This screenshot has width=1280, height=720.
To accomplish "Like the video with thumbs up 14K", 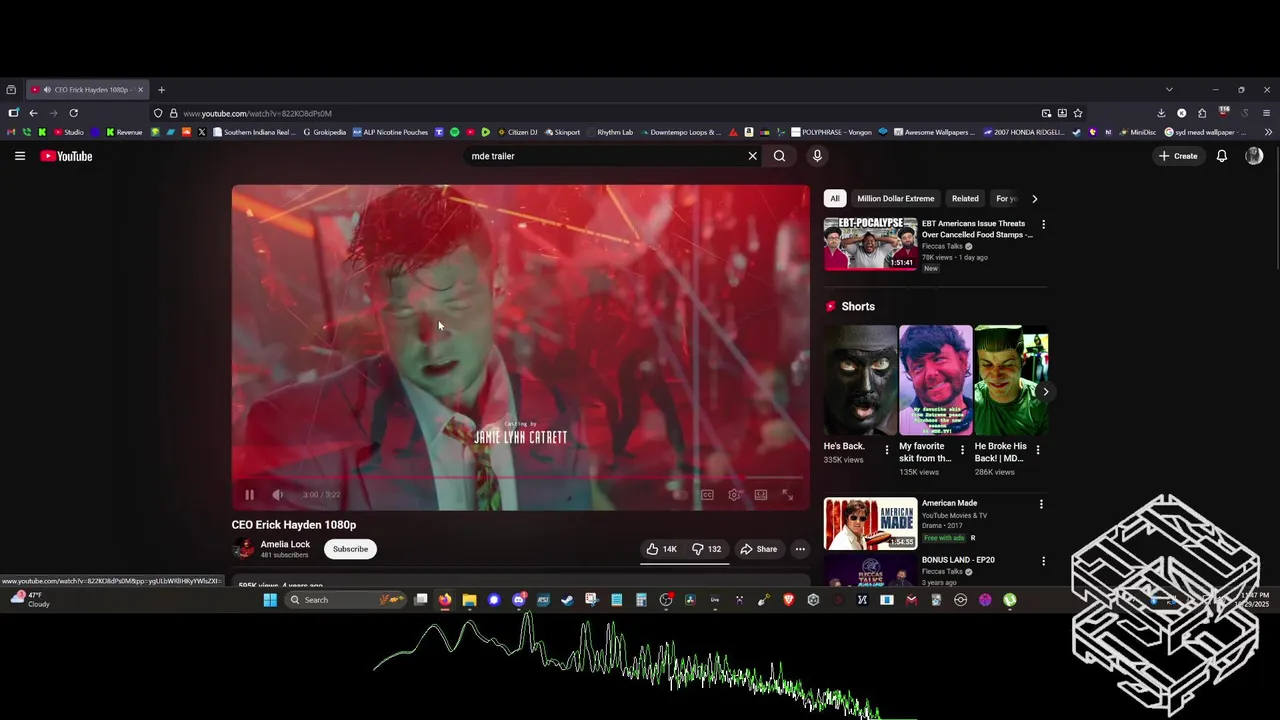I will [x=662, y=549].
